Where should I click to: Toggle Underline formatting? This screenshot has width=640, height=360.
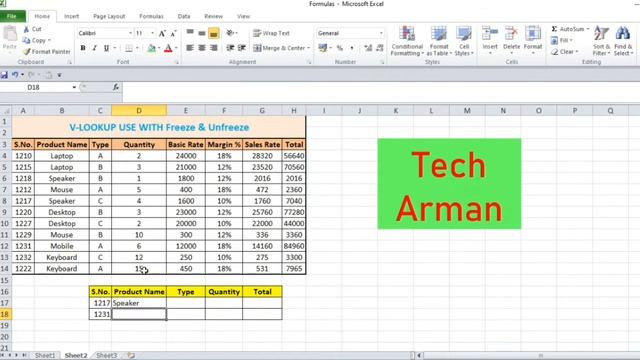pos(106,48)
